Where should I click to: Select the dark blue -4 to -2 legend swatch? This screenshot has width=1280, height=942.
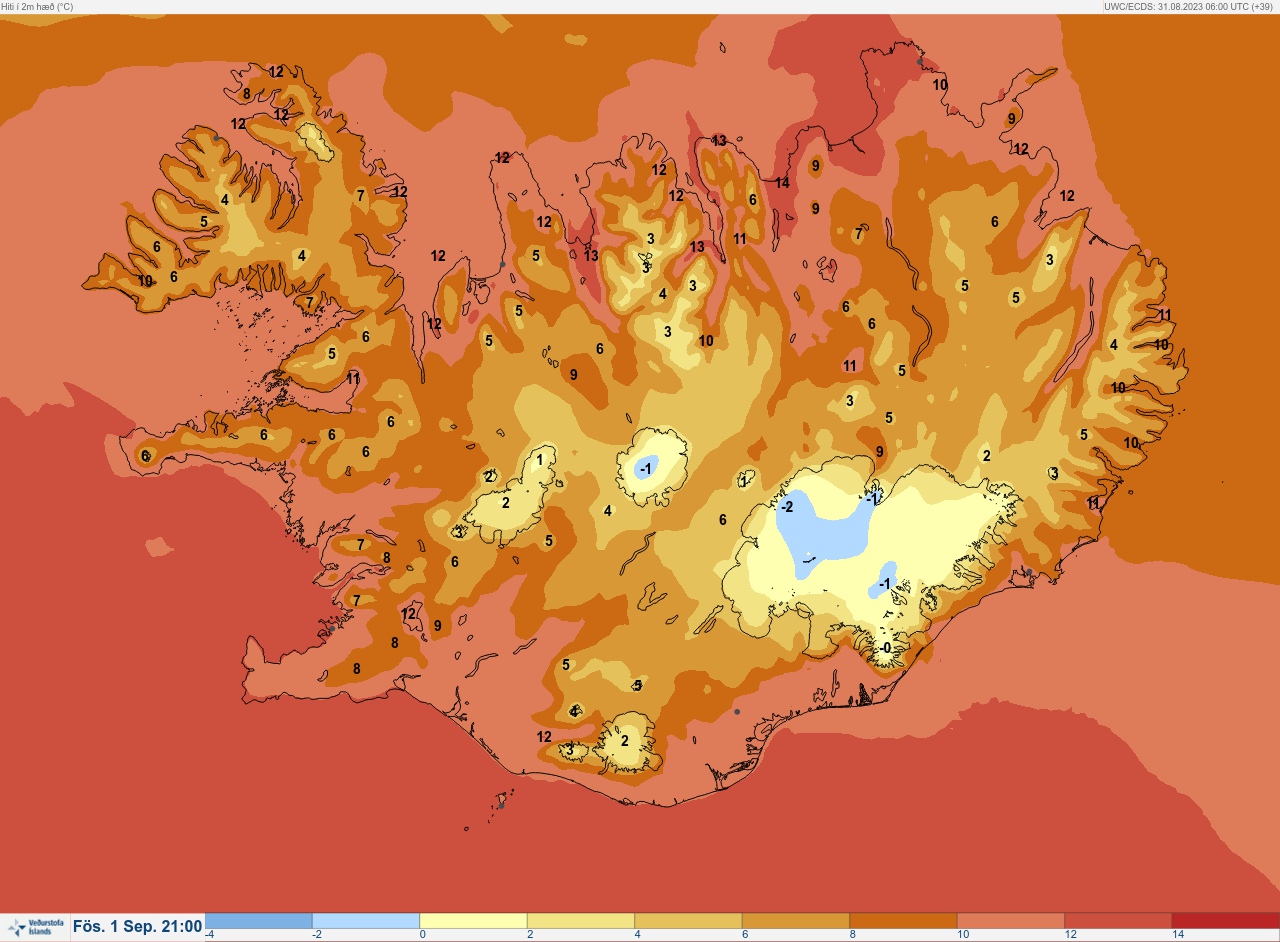(258, 921)
